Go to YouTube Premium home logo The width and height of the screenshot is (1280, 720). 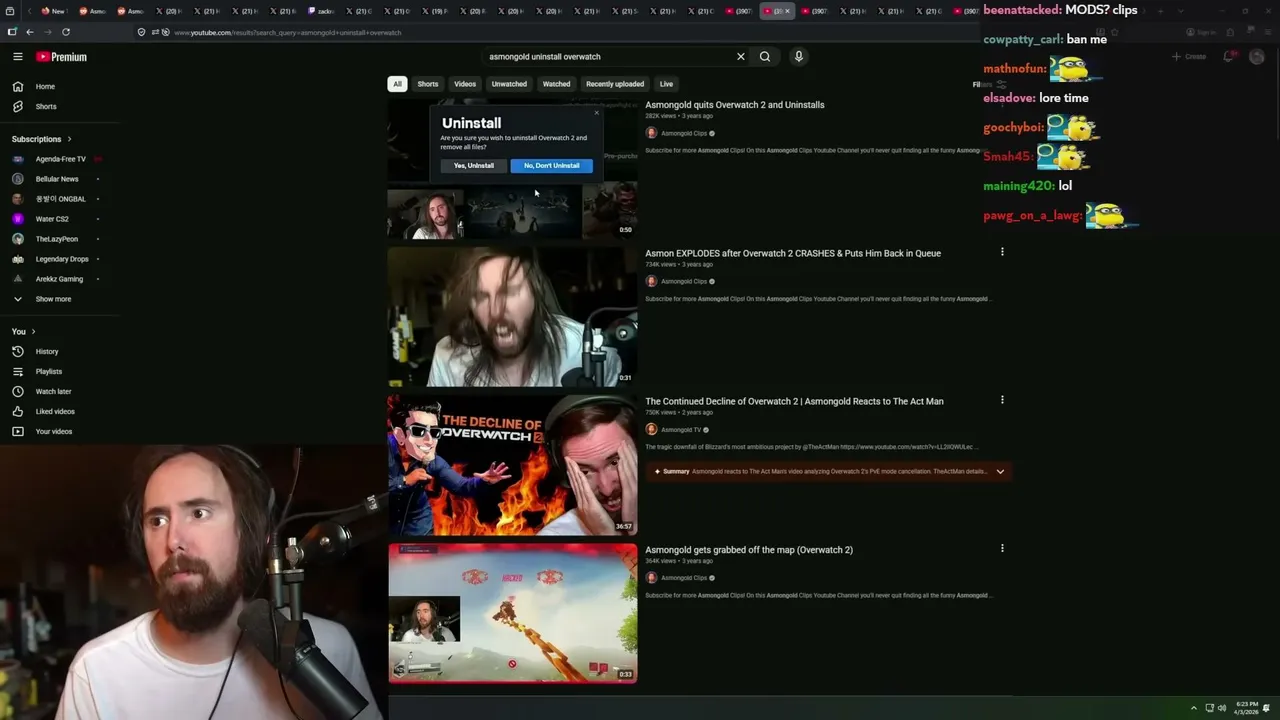pos(62,57)
